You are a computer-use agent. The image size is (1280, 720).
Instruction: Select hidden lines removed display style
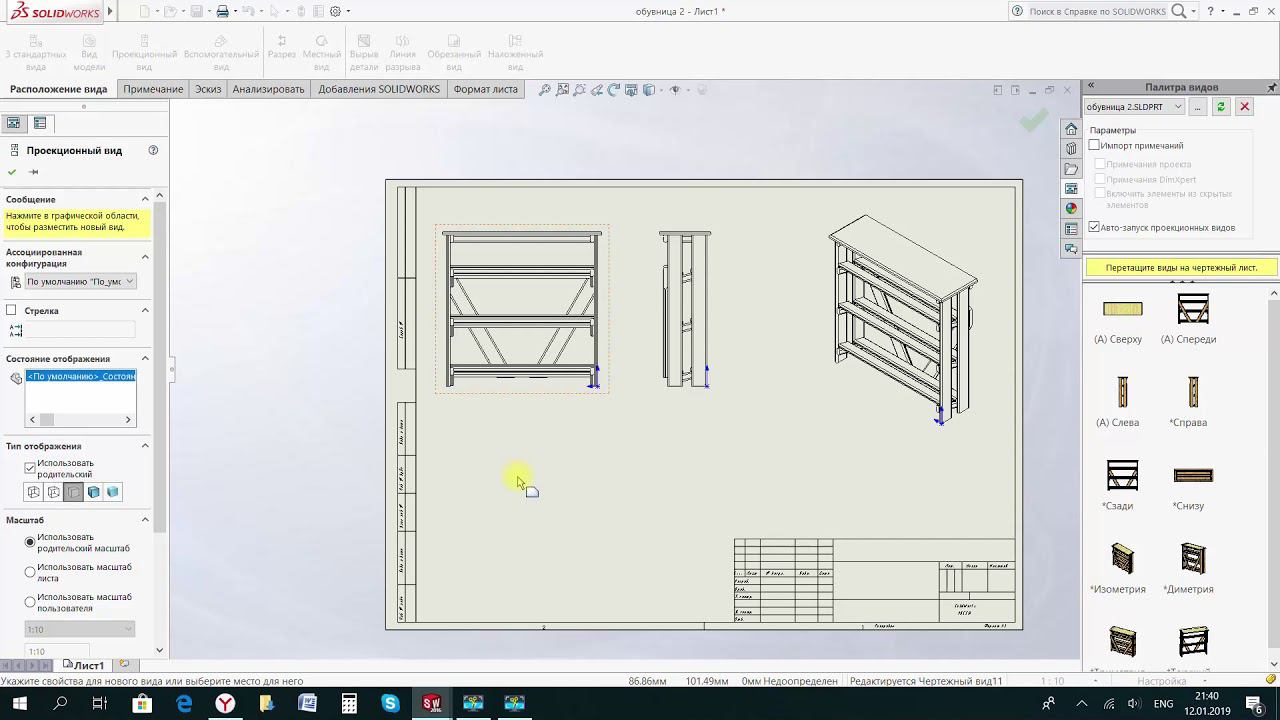73,492
